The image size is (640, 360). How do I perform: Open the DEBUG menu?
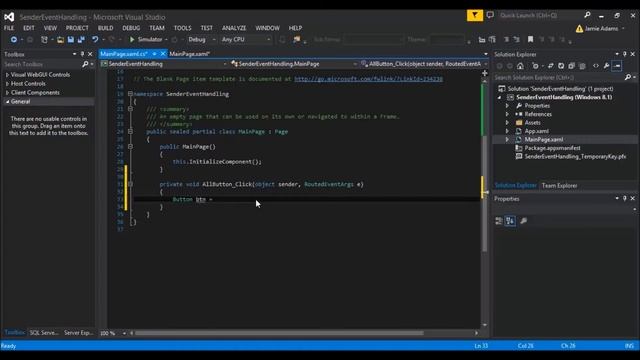(x=131, y=28)
